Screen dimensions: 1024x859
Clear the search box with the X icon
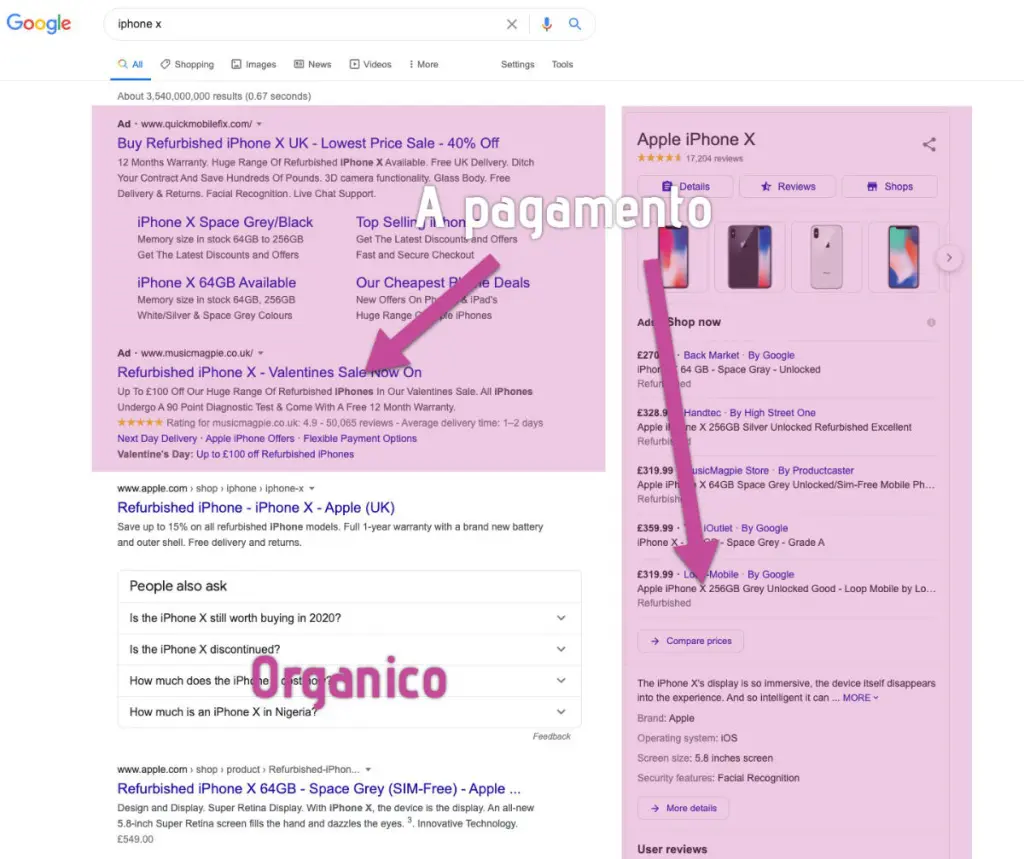512,24
